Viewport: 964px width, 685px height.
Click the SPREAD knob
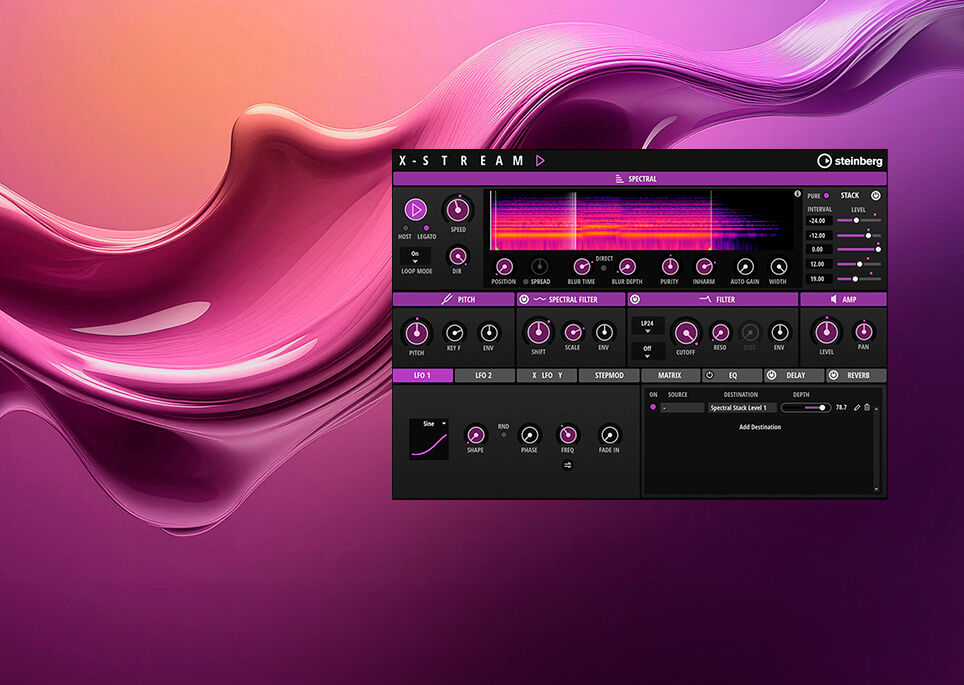click(540, 267)
